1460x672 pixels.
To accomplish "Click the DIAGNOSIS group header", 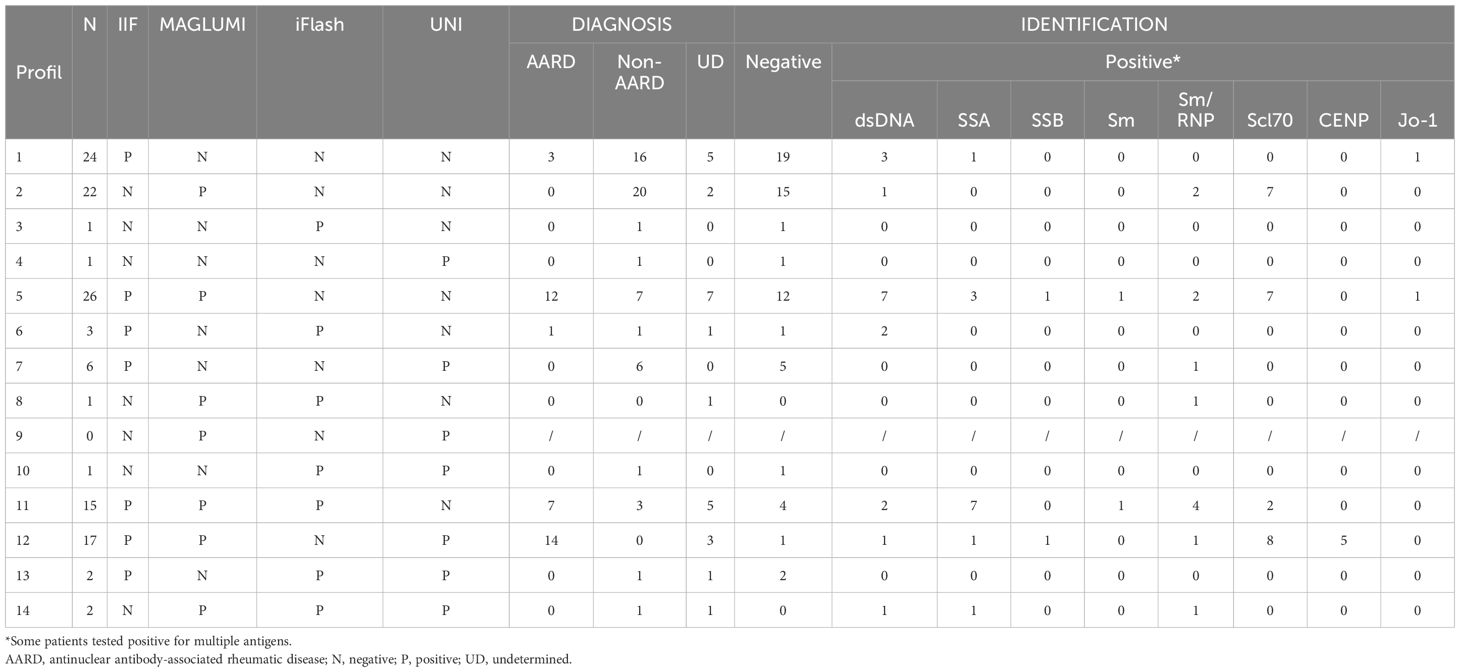I will point(621,24).
